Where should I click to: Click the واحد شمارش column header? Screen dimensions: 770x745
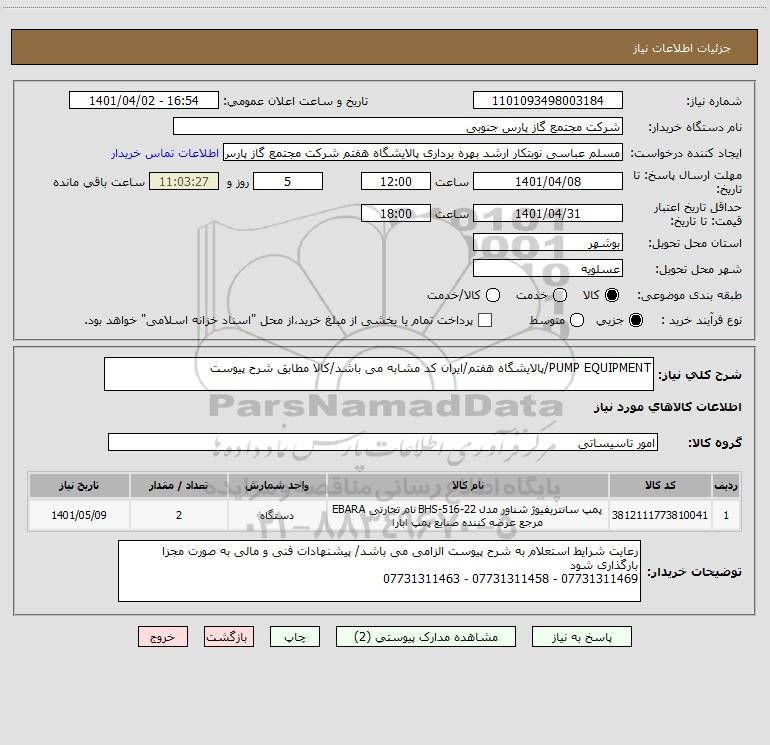point(277,485)
